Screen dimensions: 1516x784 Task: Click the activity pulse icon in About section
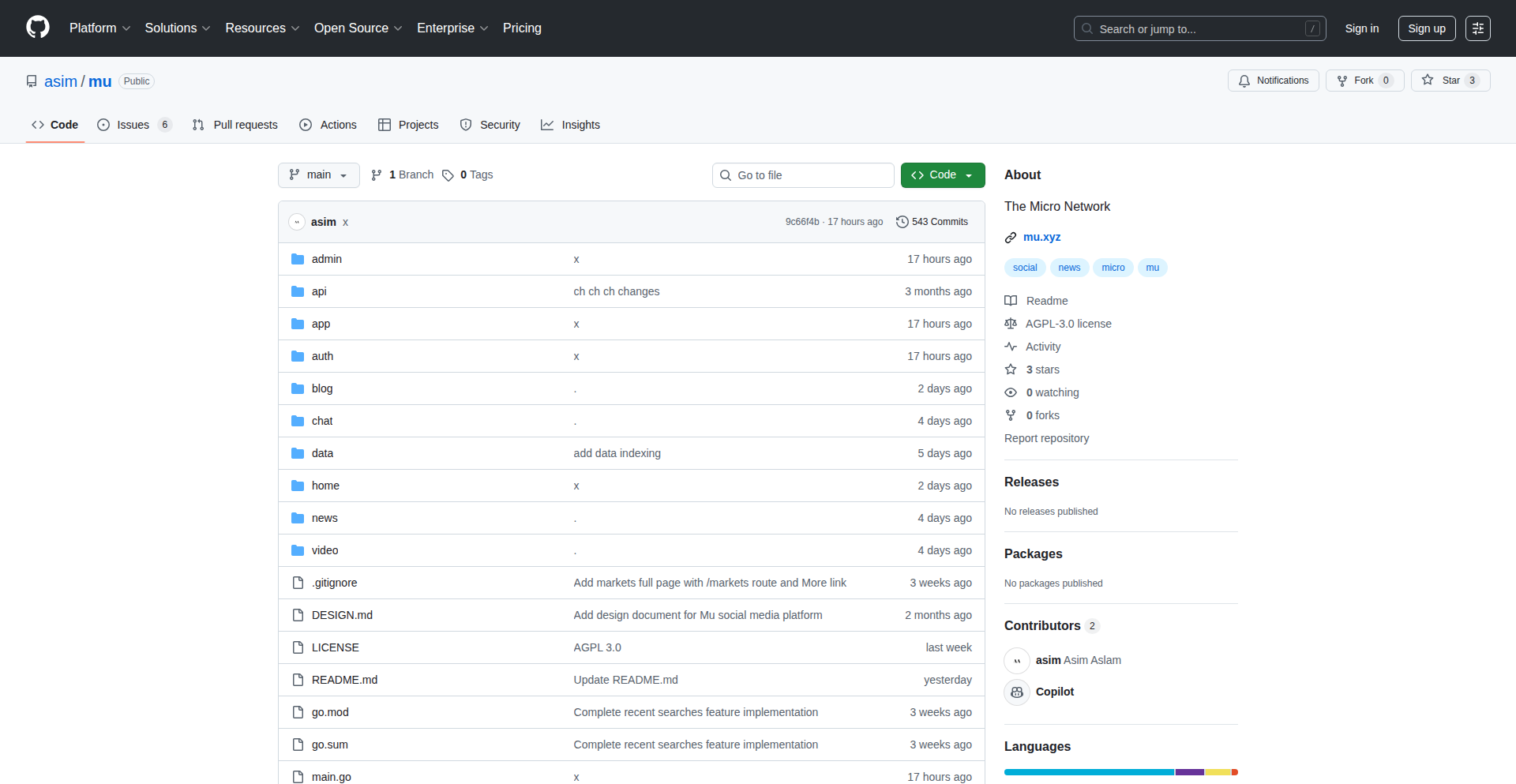[1011, 347]
